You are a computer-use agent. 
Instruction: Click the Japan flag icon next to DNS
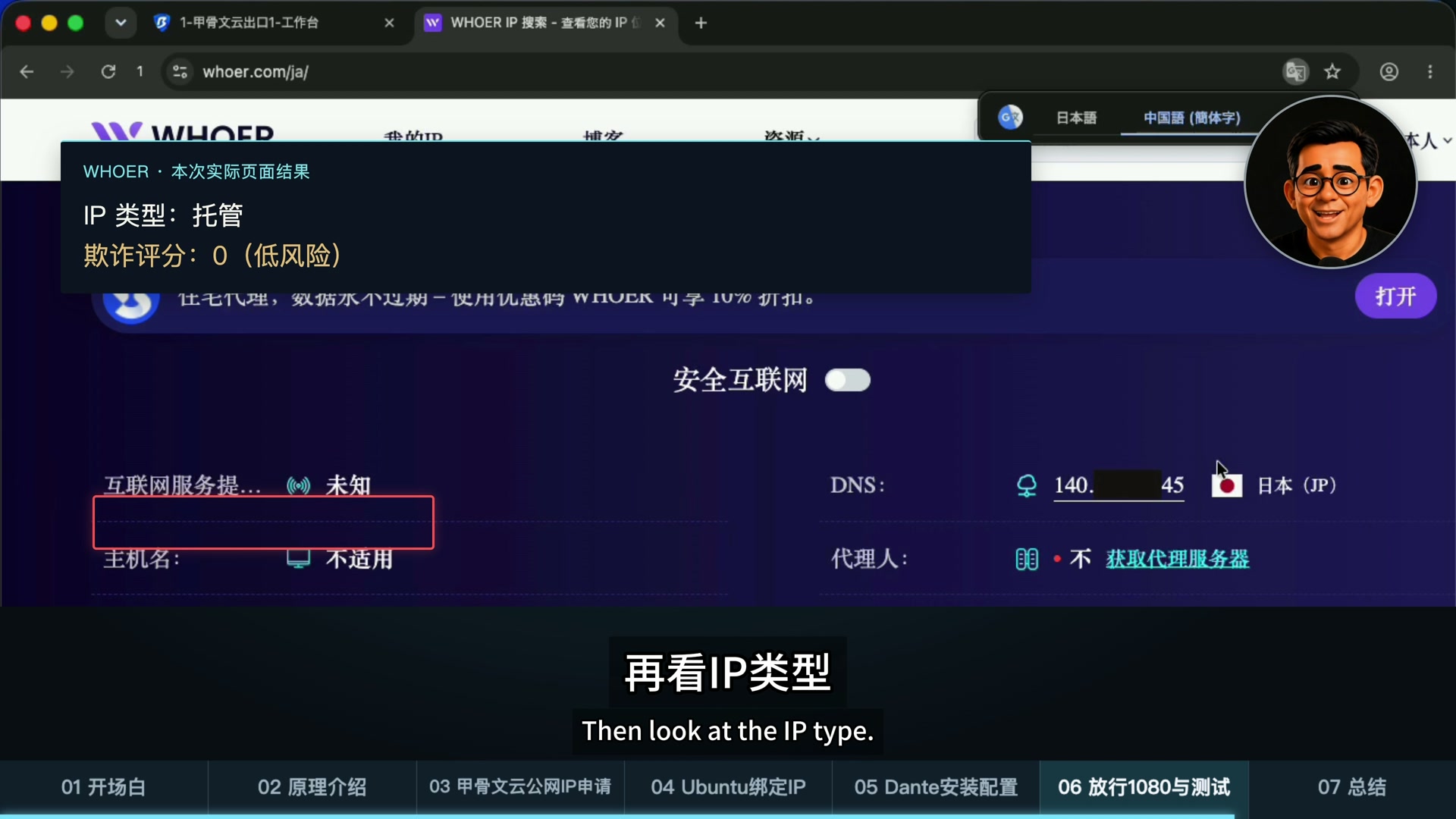(1226, 485)
